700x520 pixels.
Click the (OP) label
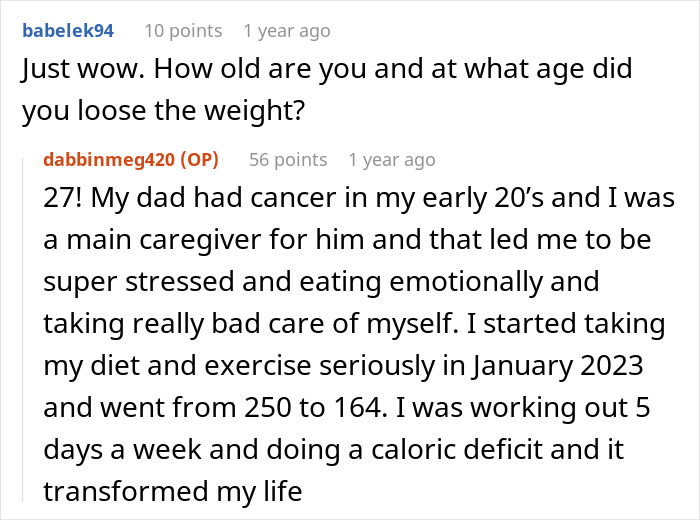pos(200,160)
